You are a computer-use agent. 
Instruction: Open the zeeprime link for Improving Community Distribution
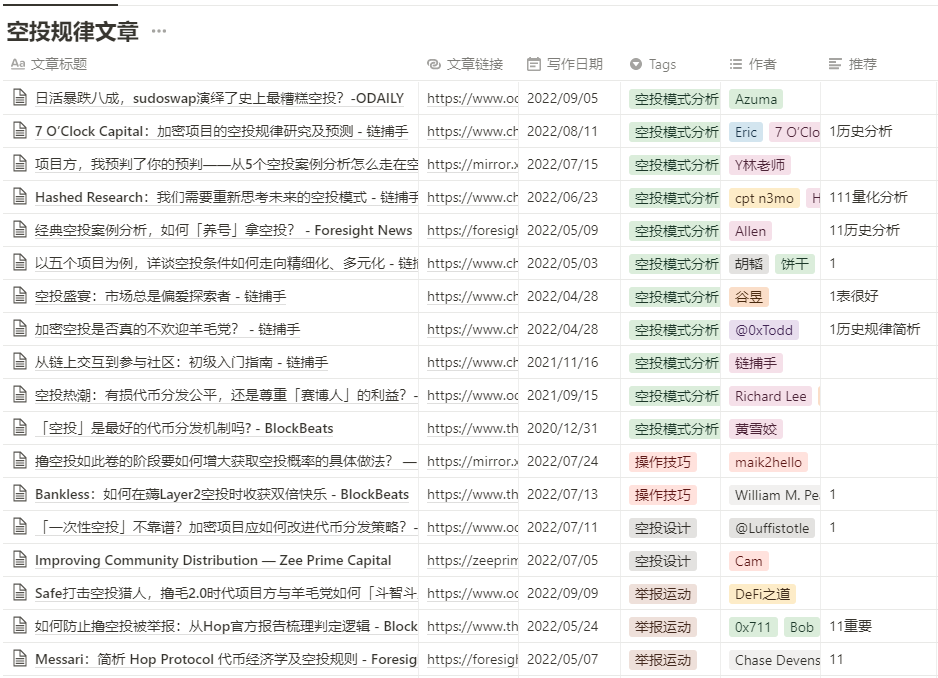pos(472,561)
